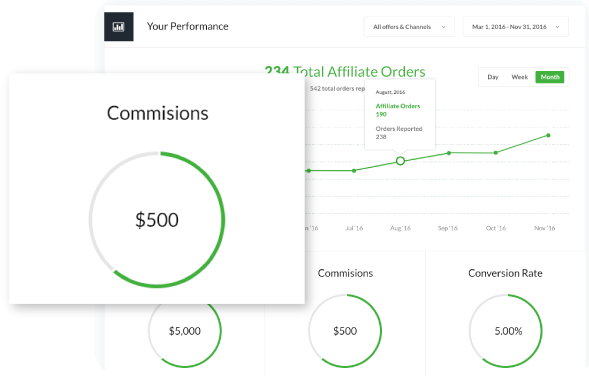Click the September data point on the chart

(449, 153)
